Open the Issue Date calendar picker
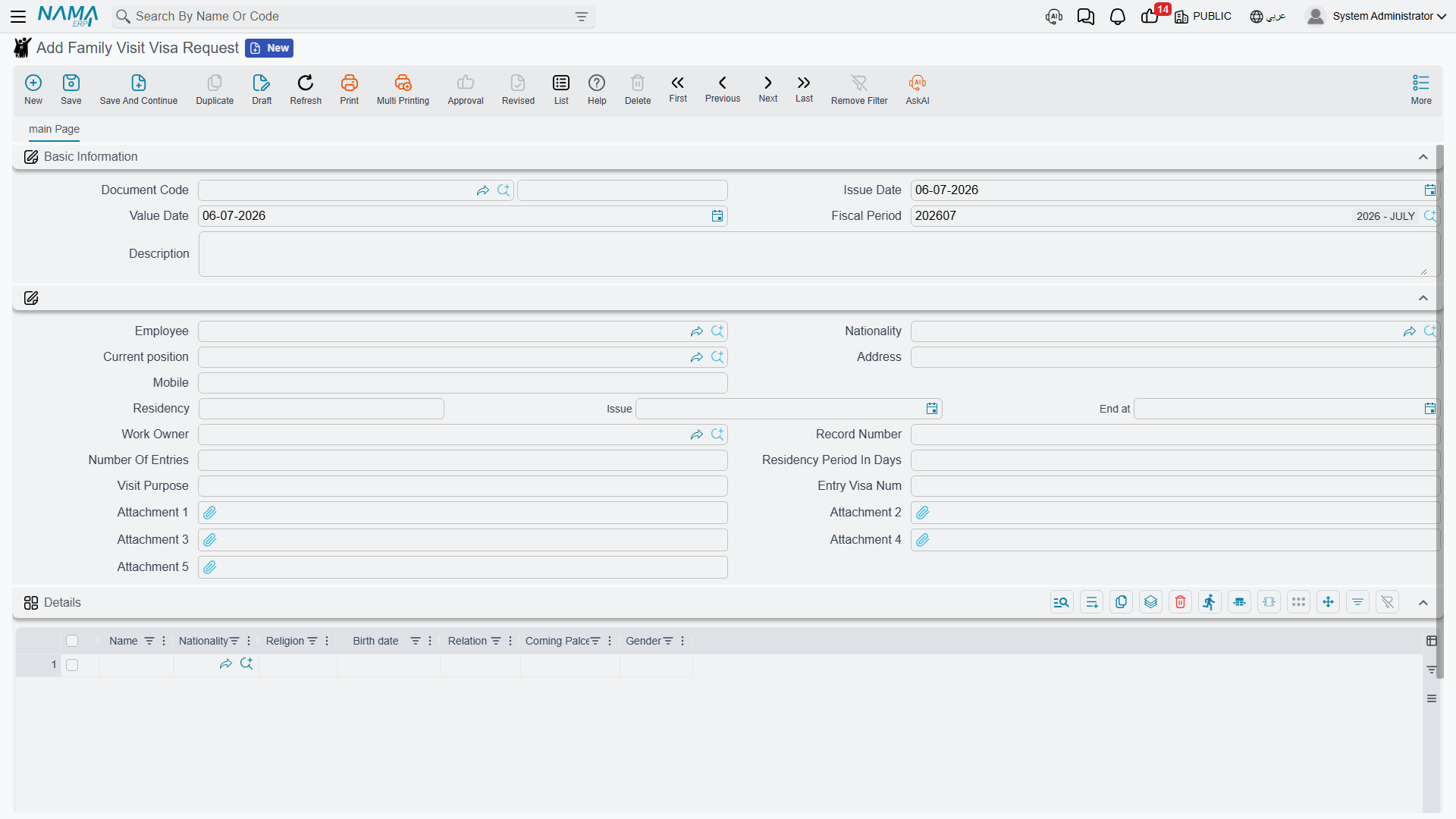This screenshot has width=1456, height=819. click(1429, 190)
